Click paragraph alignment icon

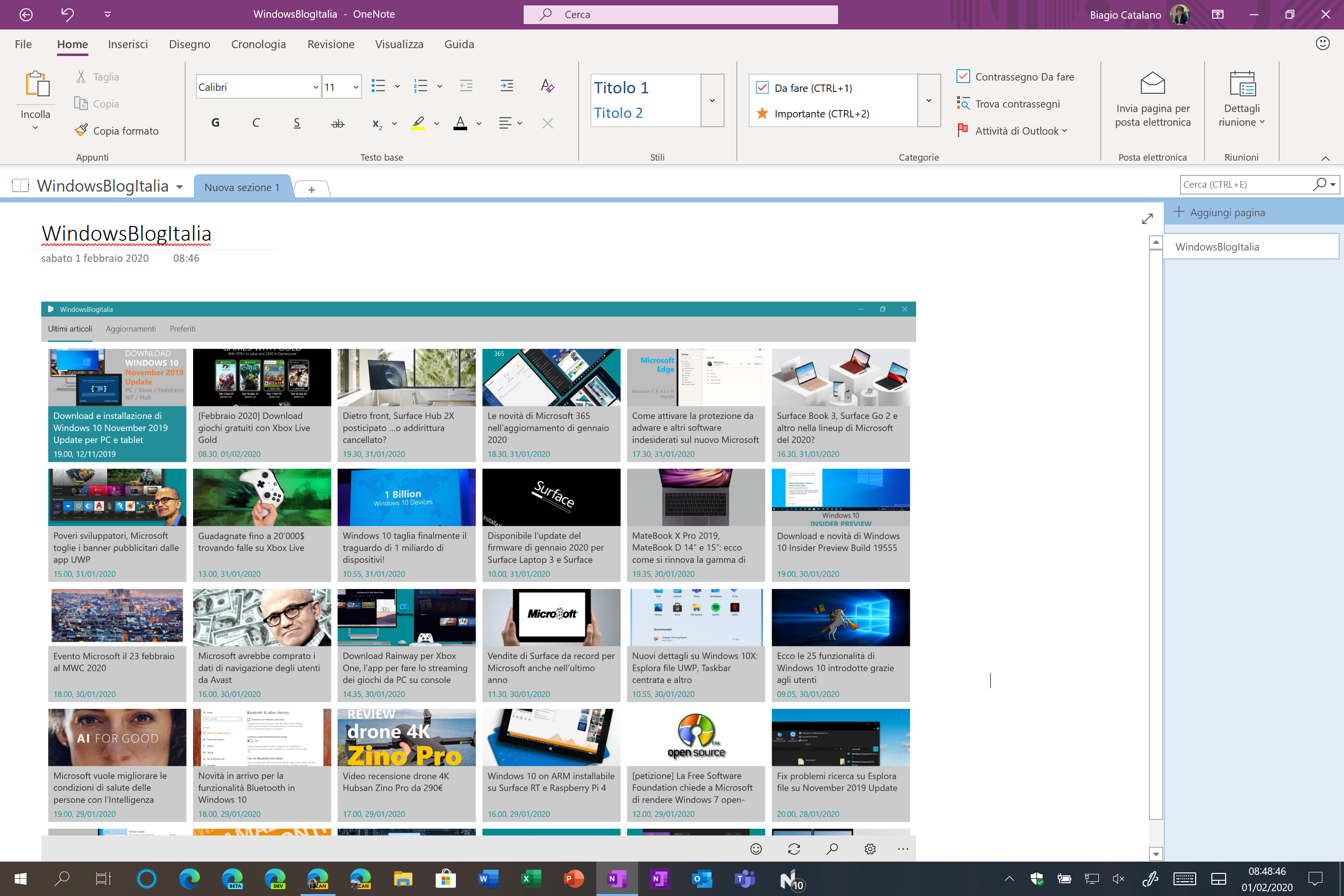pos(505,123)
